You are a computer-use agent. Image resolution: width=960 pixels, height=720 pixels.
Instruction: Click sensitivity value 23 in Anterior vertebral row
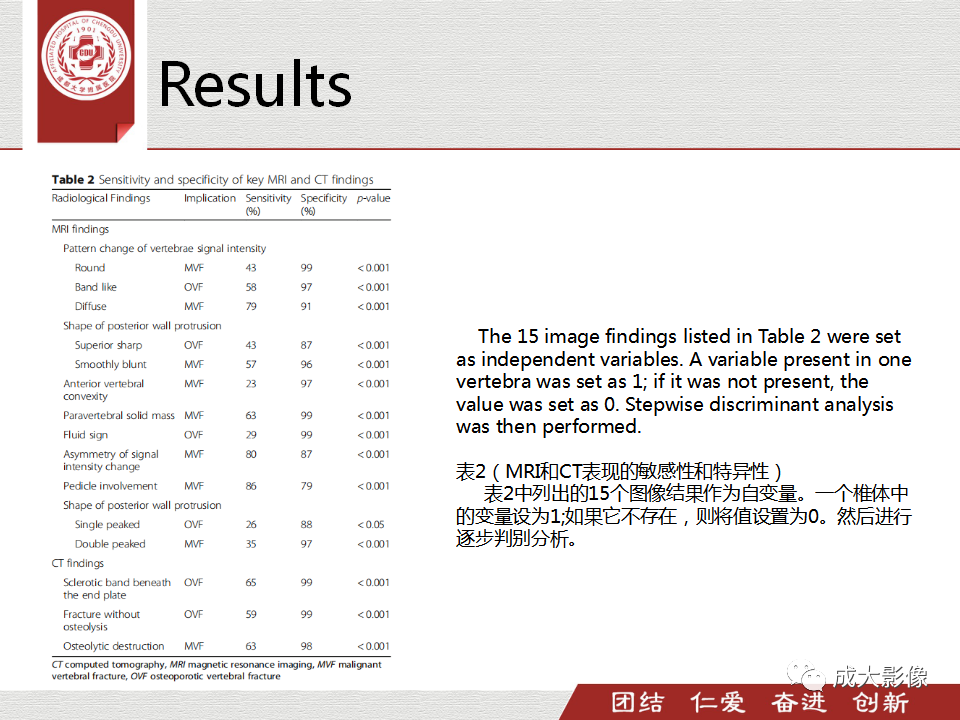(251, 383)
